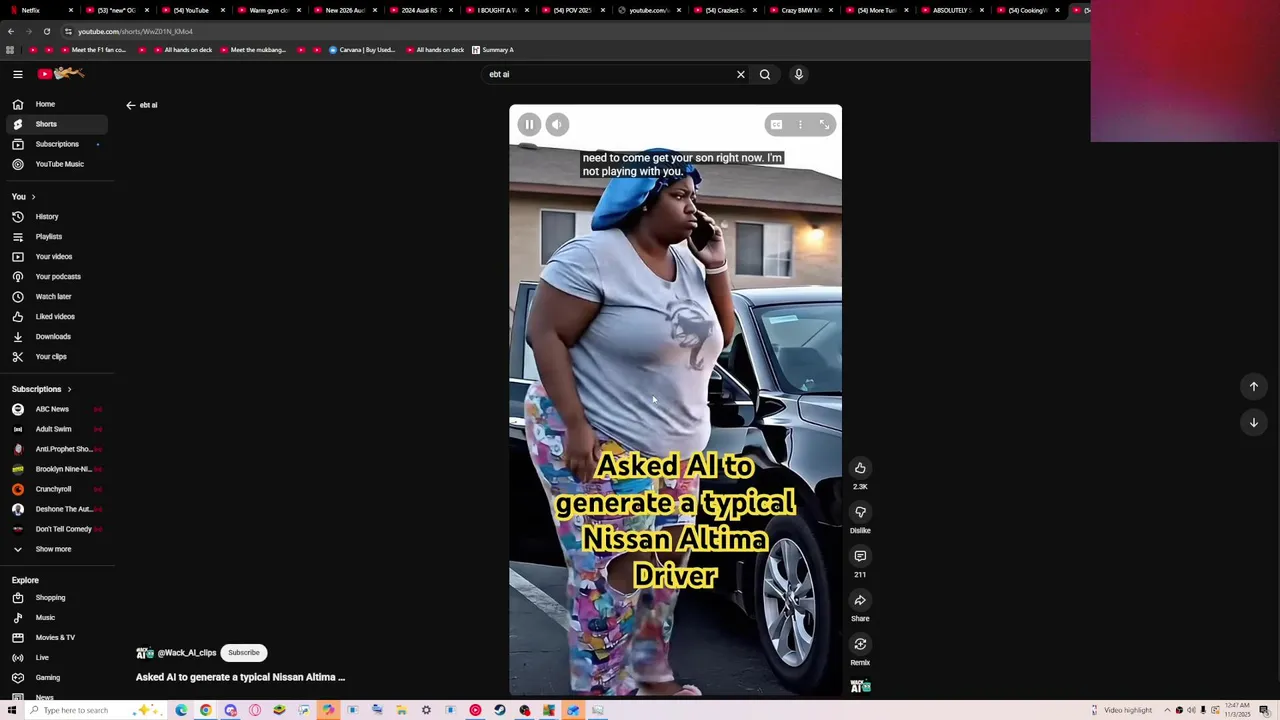Open the @Wack_AI_clips channel
The height and width of the screenshot is (720, 1280).
[x=186, y=653]
